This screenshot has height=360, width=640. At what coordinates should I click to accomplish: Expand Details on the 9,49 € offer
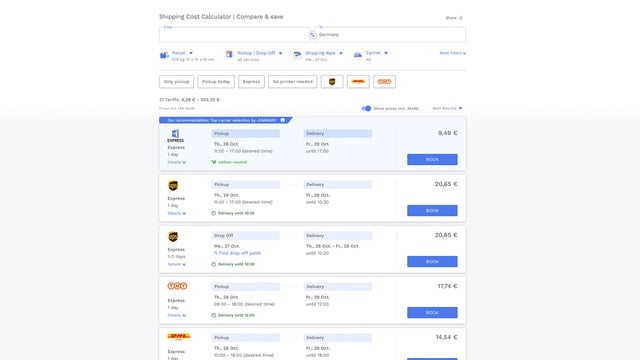[176, 162]
